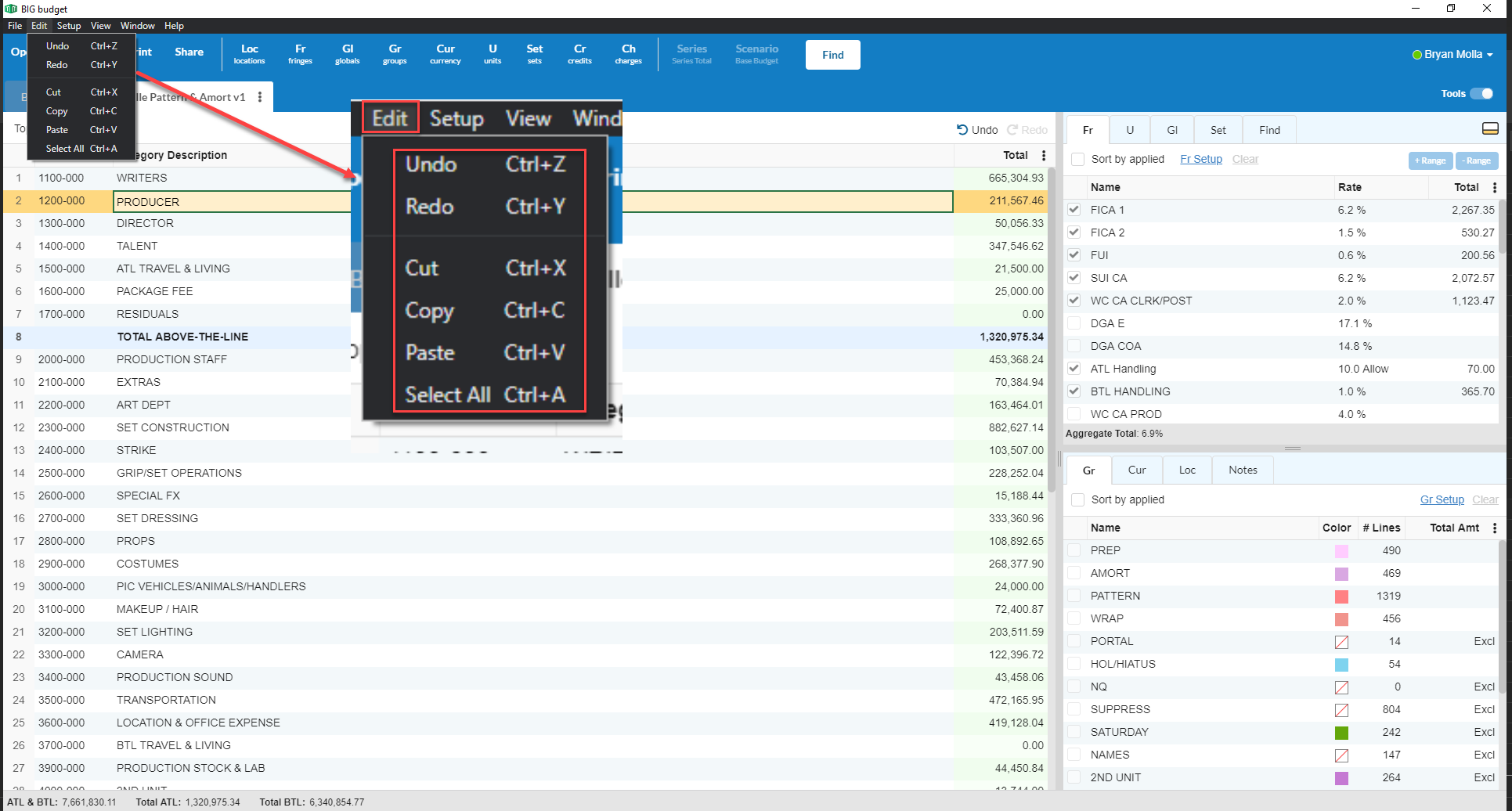Uncheck the FUI fringe checkbox

1074,255
